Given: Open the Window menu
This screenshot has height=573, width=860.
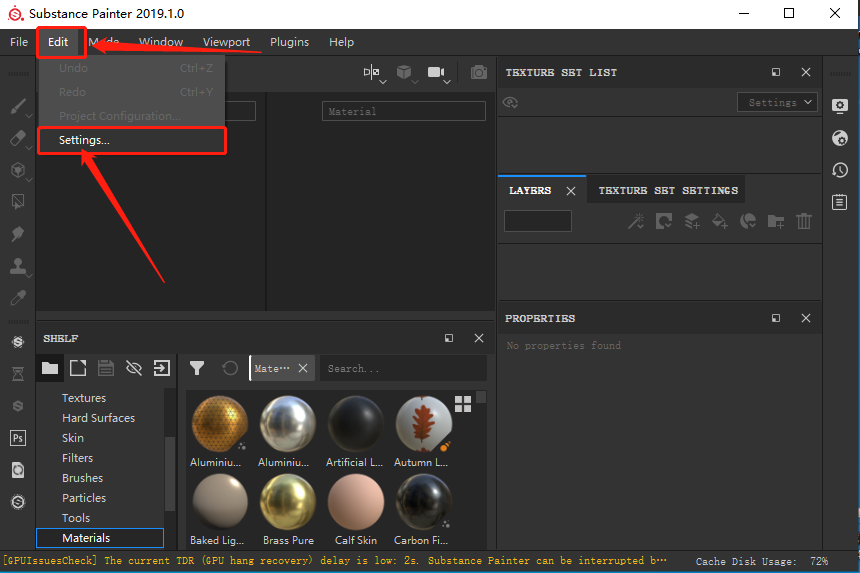Looking at the screenshot, I should (161, 42).
